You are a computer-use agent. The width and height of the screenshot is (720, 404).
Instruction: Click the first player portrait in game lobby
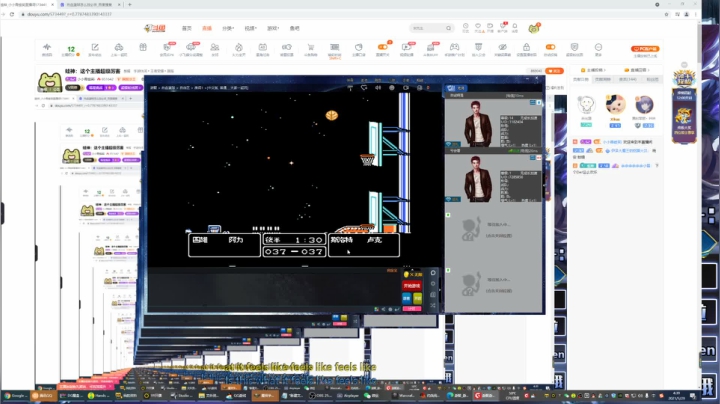click(478, 123)
